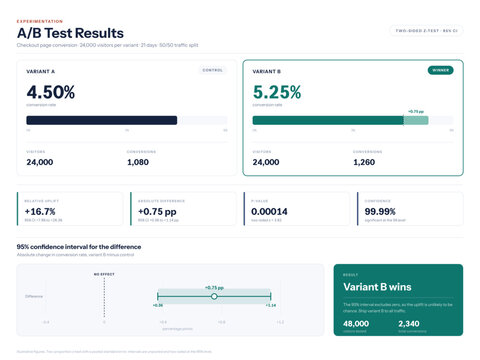Click the 99.99% confidence value
Screen dimensions: 480x360
pos(380,211)
